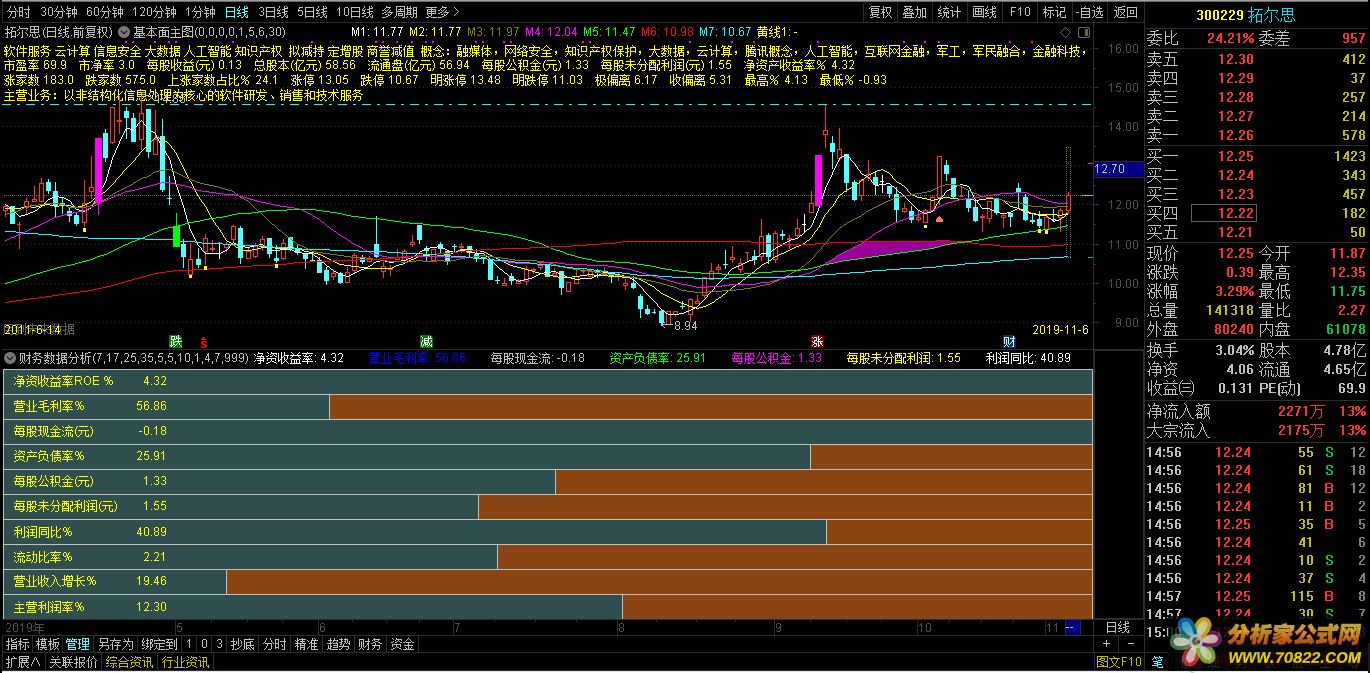
Task: Click the 指标 tab in bottom toolbar
Action: [18, 644]
